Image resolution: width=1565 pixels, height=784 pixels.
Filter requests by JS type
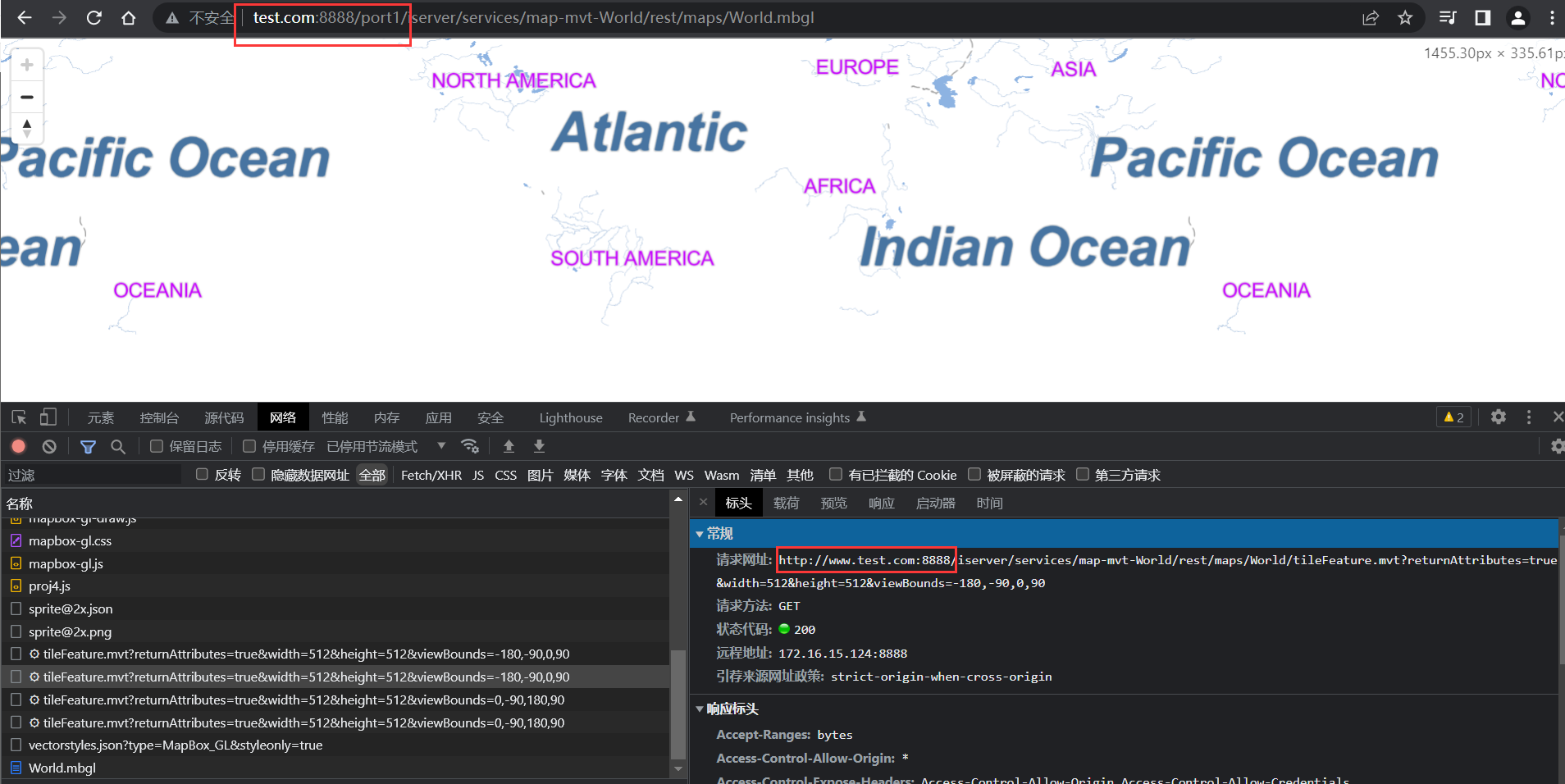pos(478,475)
